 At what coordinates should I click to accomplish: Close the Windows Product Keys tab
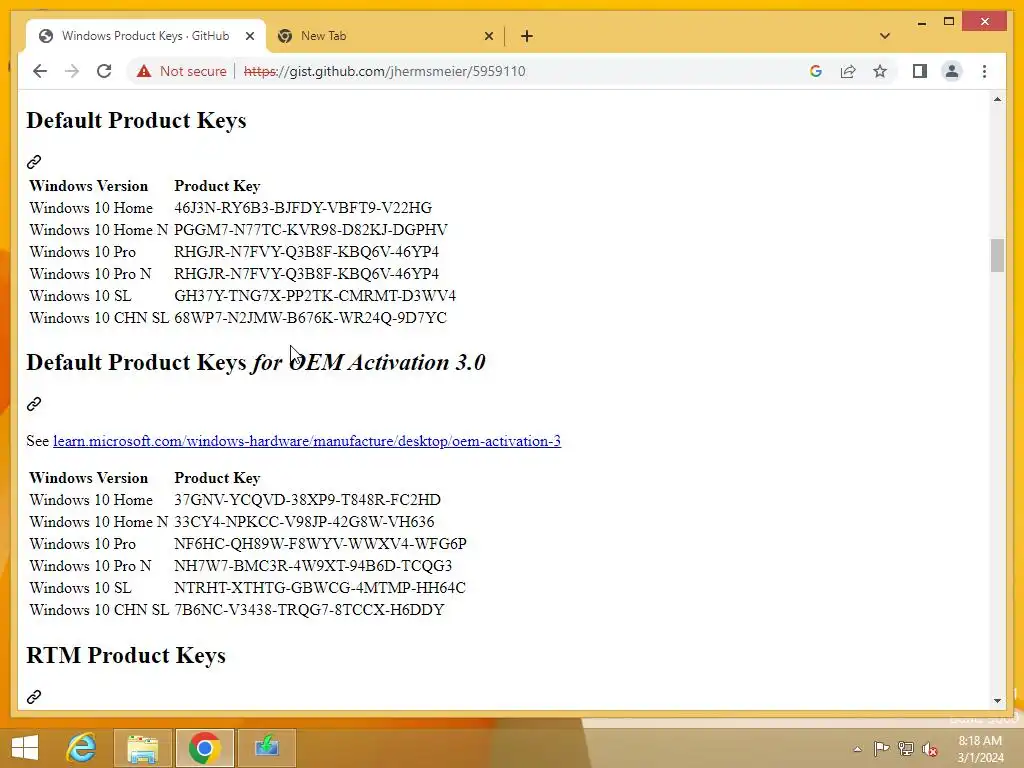coord(249,37)
